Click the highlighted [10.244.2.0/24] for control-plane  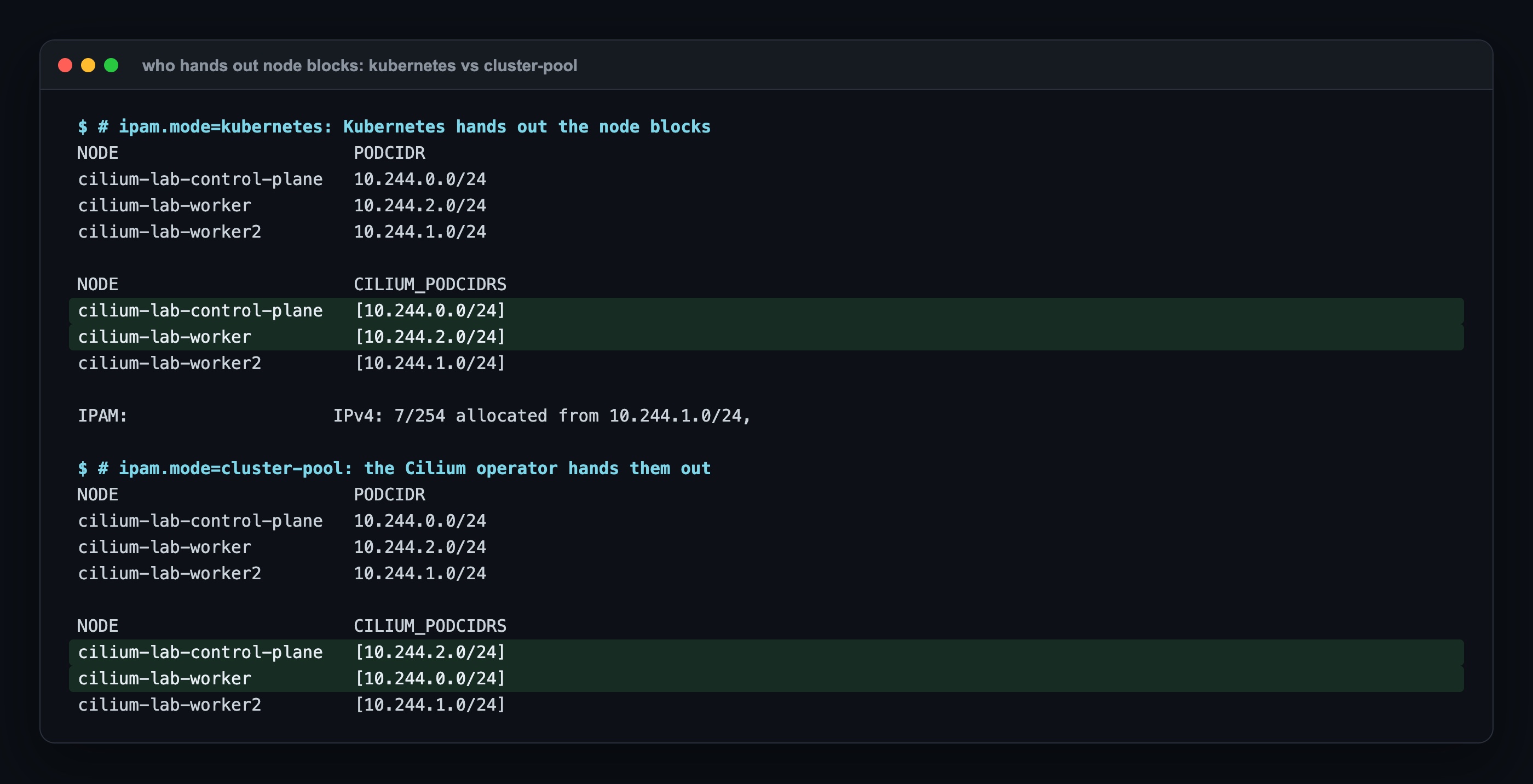pos(430,653)
